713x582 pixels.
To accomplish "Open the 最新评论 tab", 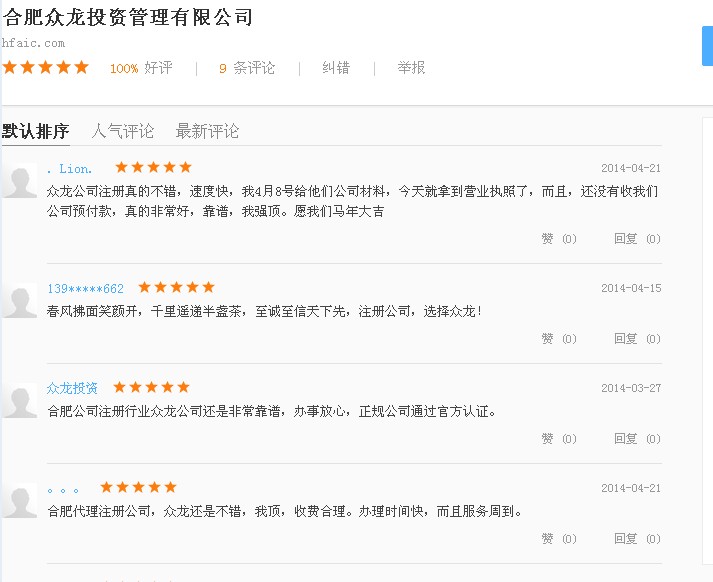I will [x=207, y=131].
